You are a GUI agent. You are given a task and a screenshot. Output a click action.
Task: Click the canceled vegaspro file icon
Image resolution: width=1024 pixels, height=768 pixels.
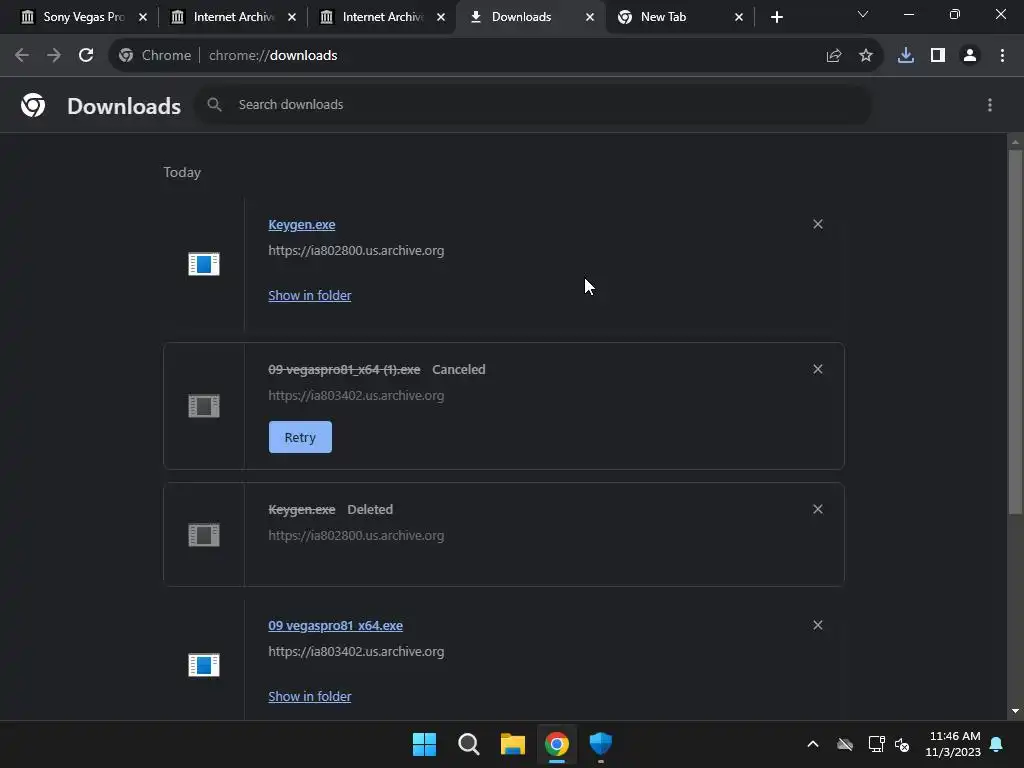click(x=204, y=406)
